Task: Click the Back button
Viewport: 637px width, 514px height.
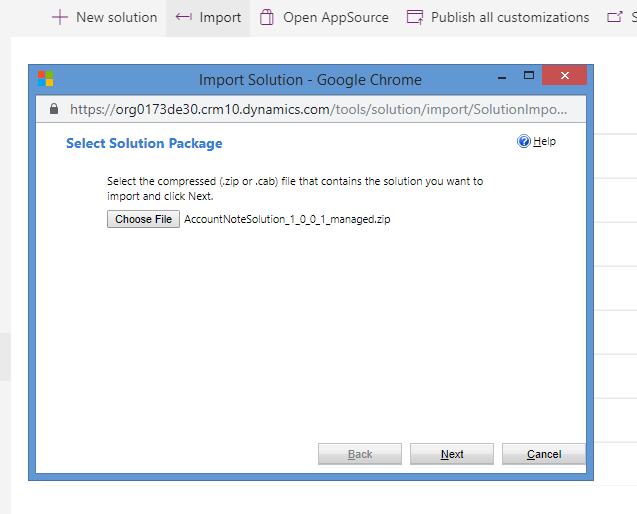Action: point(360,454)
